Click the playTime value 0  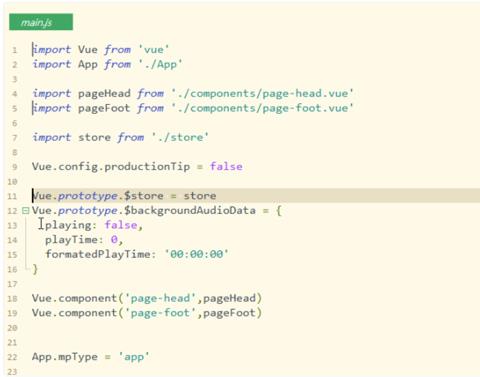pyautogui.click(x=114, y=240)
